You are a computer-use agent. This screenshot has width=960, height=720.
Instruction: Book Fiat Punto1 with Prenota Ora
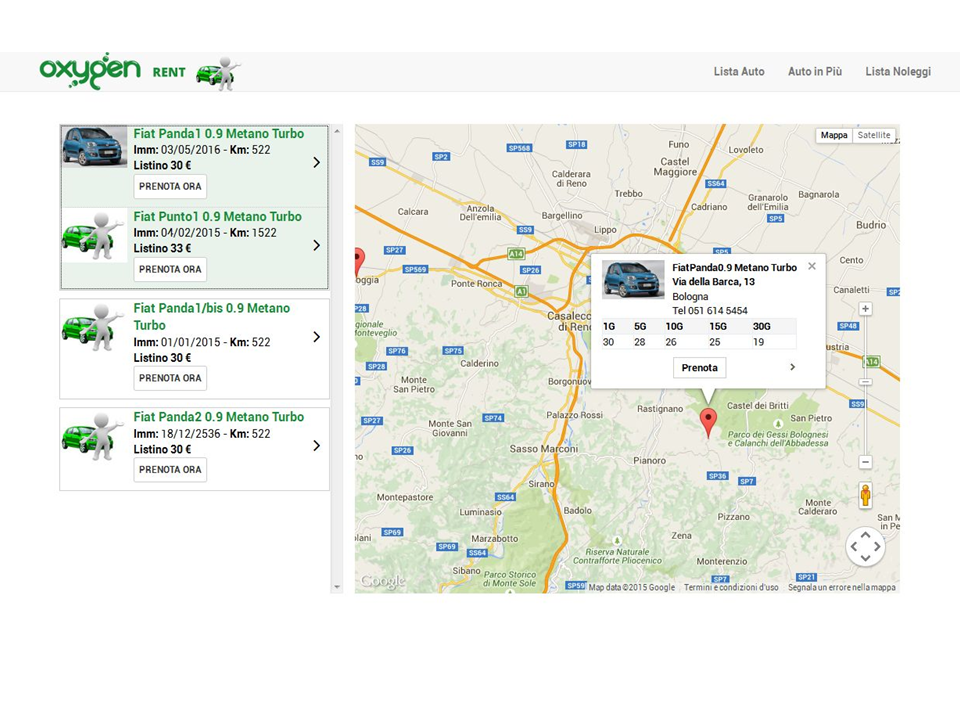(x=170, y=269)
